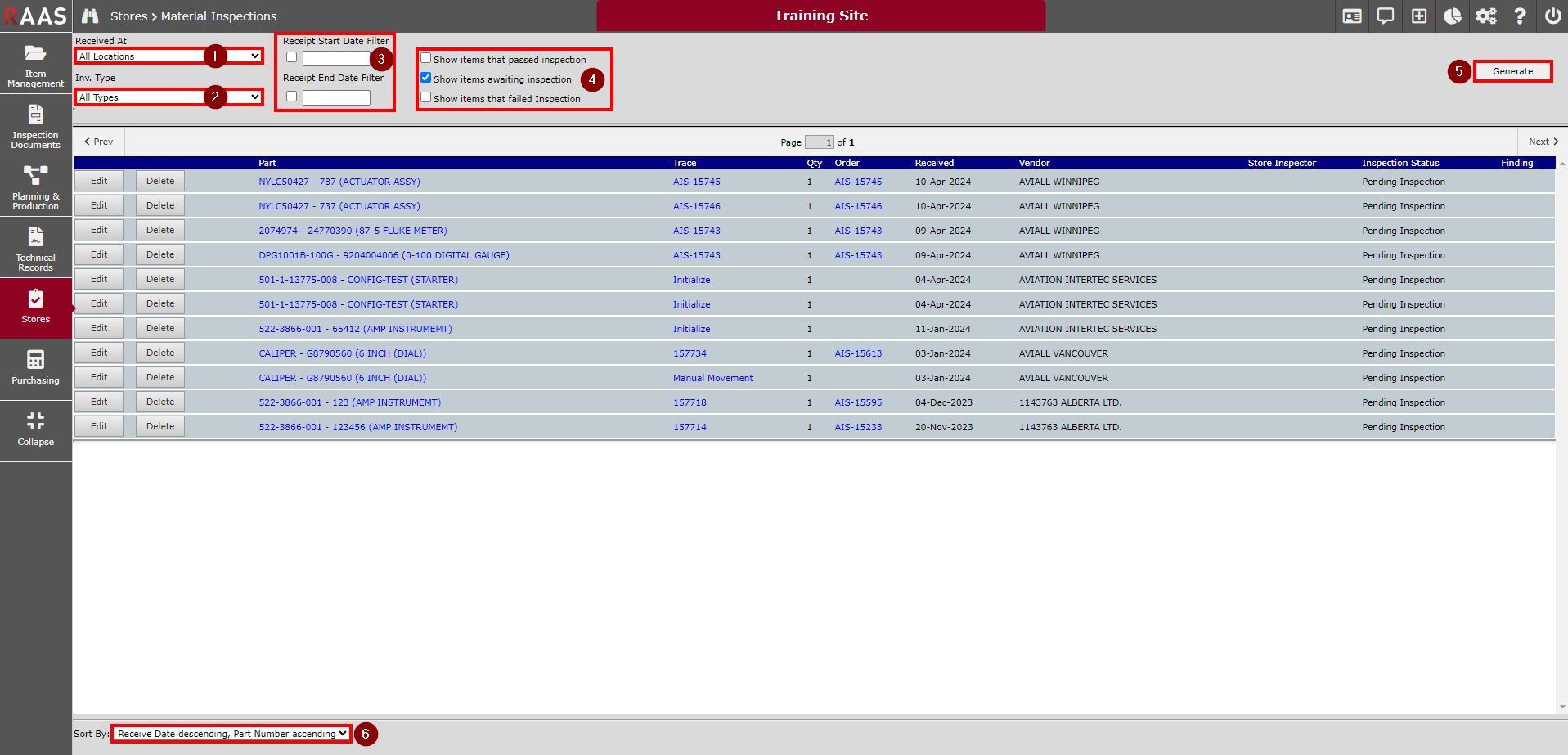Screen dimensions: 1568x755
Task: Open the settings gears icon
Action: point(1486,16)
